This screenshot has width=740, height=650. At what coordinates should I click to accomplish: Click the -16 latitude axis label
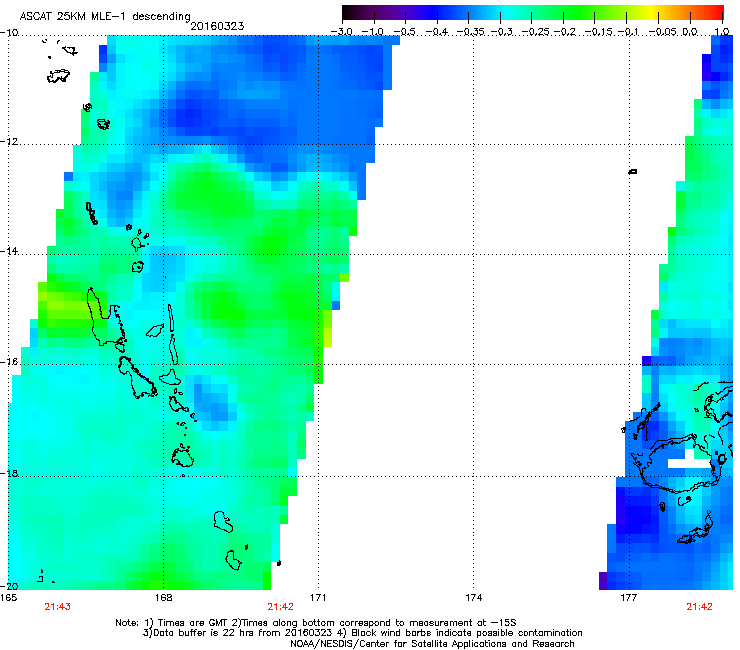(9, 362)
